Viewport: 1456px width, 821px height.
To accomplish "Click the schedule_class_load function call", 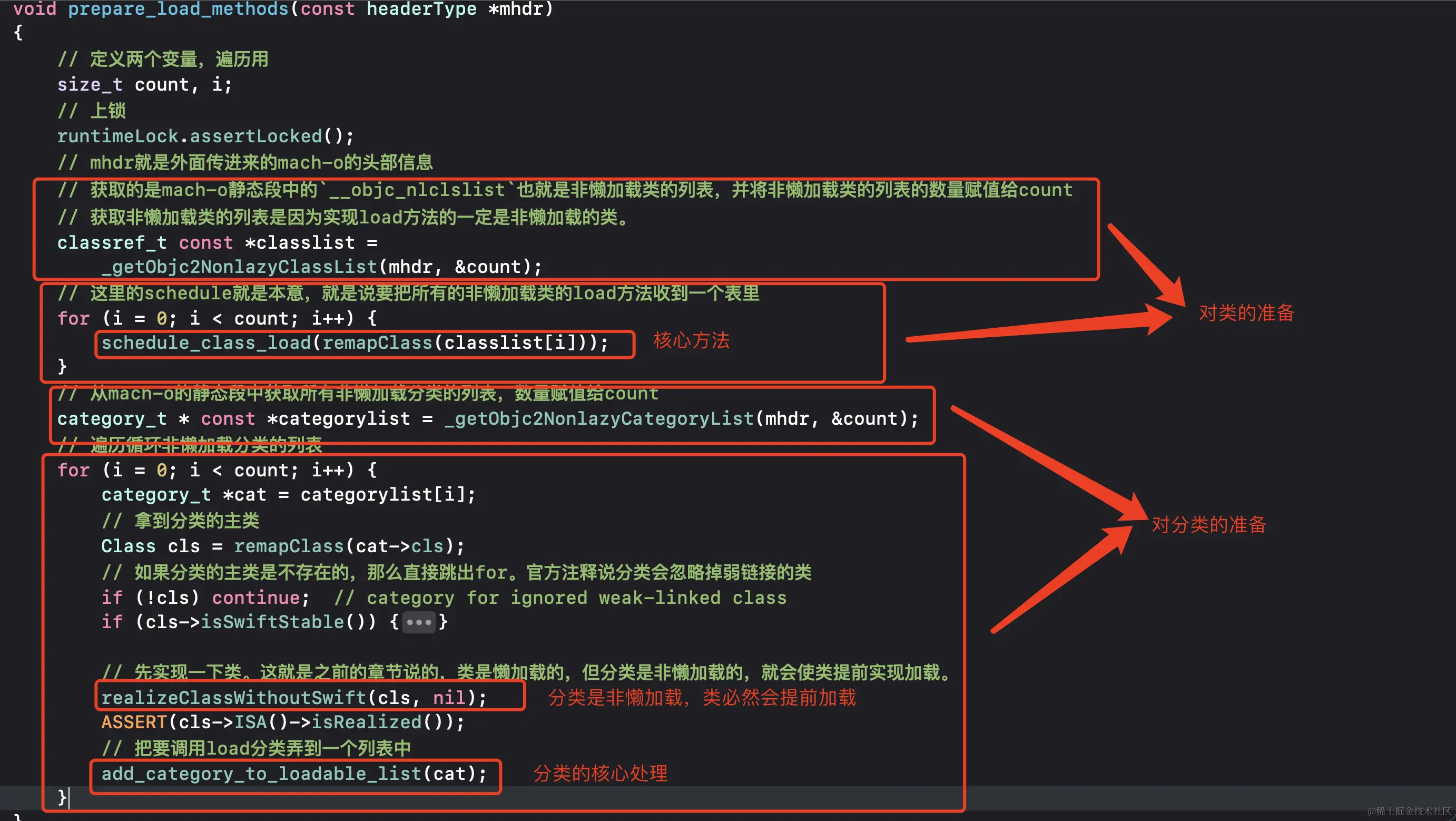I will click(206, 343).
